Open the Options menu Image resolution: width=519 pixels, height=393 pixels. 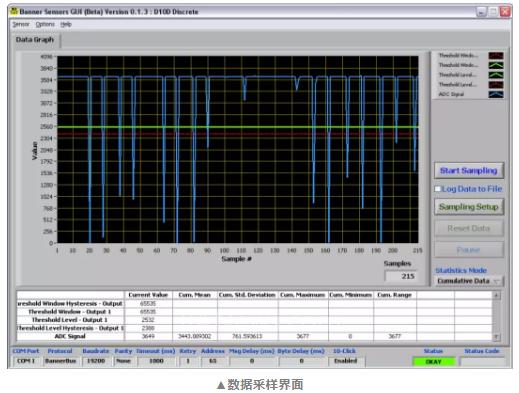(x=45, y=24)
